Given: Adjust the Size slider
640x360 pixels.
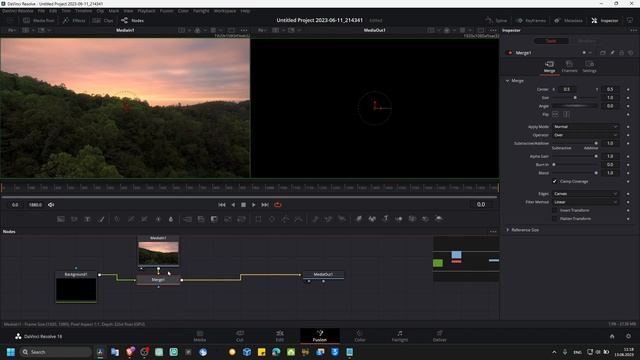Looking at the screenshot, I should click(x=575, y=98).
